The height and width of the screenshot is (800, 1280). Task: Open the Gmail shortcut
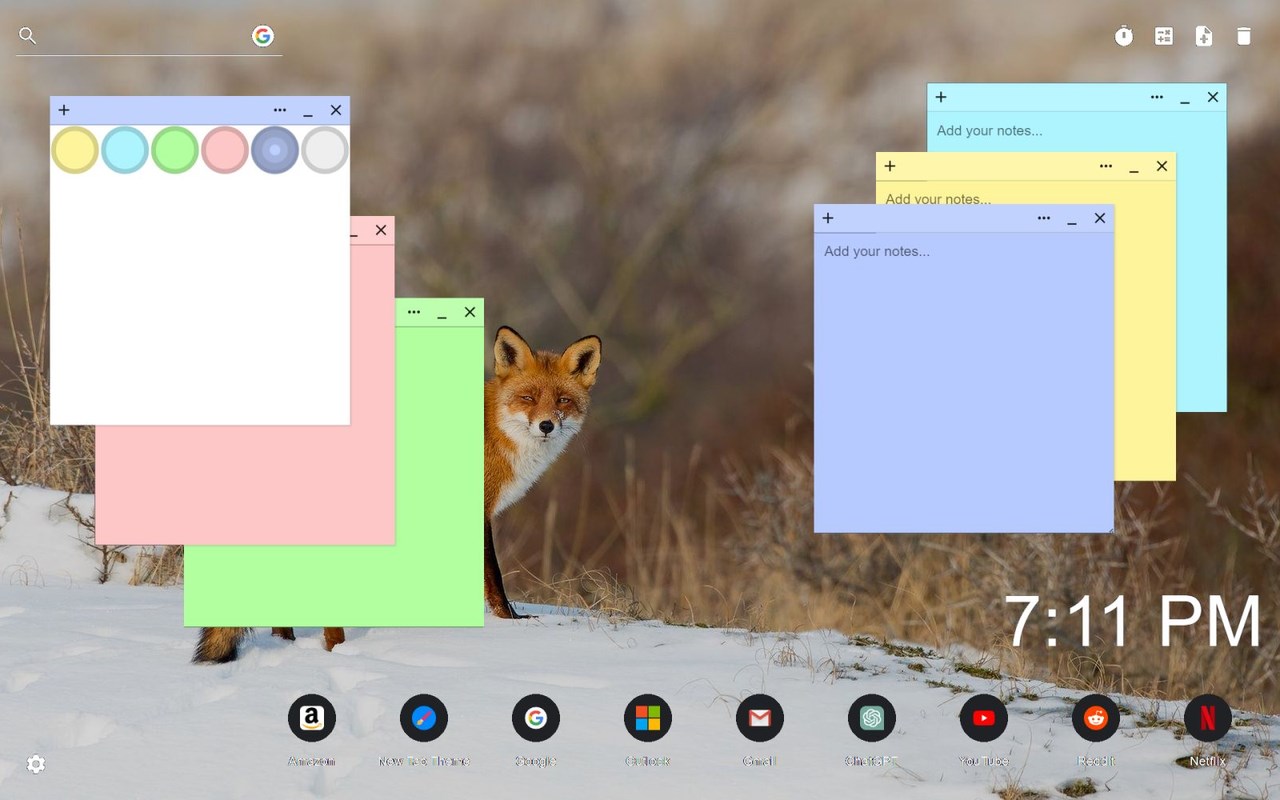tap(760, 718)
